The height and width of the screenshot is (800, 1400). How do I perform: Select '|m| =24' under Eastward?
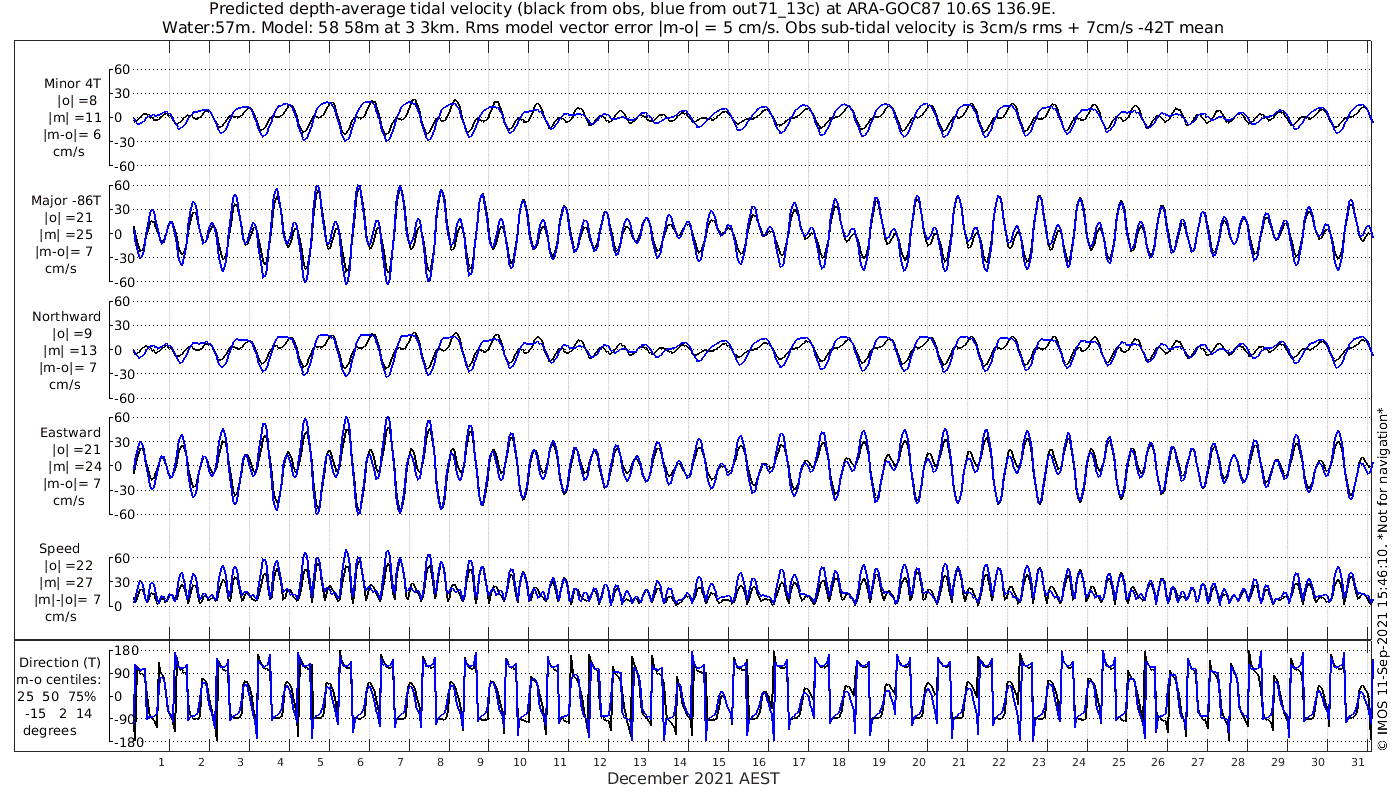[x=73, y=466]
